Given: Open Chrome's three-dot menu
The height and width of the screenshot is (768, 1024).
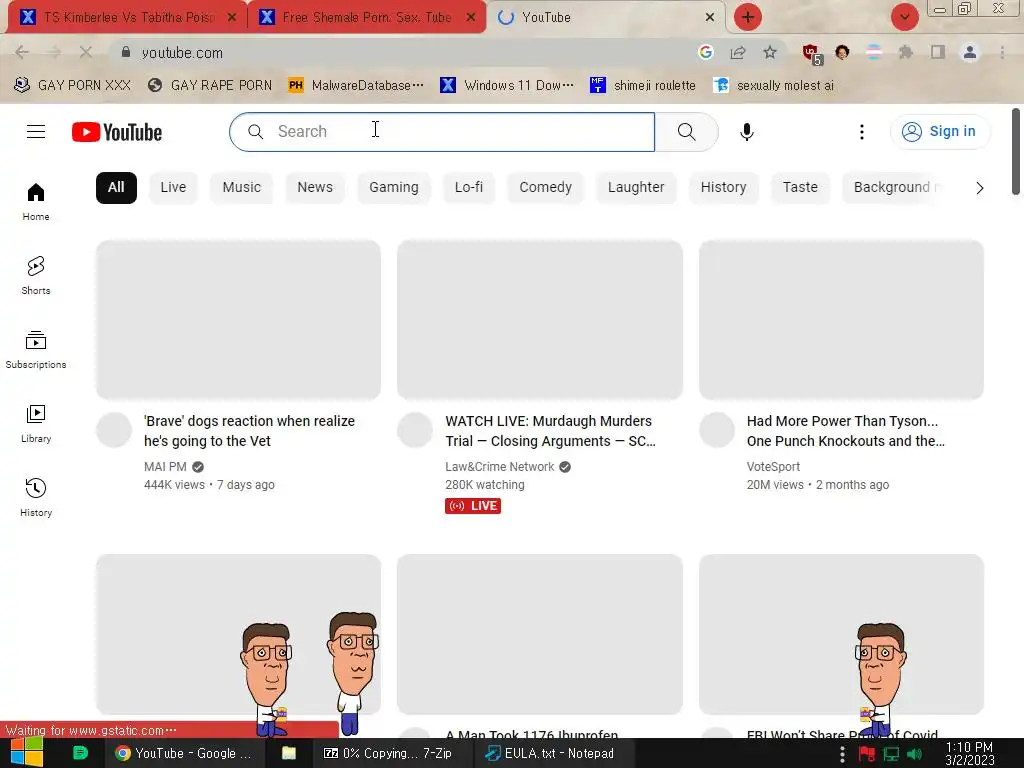Looking at the screenshot, I should (1002, 52).
